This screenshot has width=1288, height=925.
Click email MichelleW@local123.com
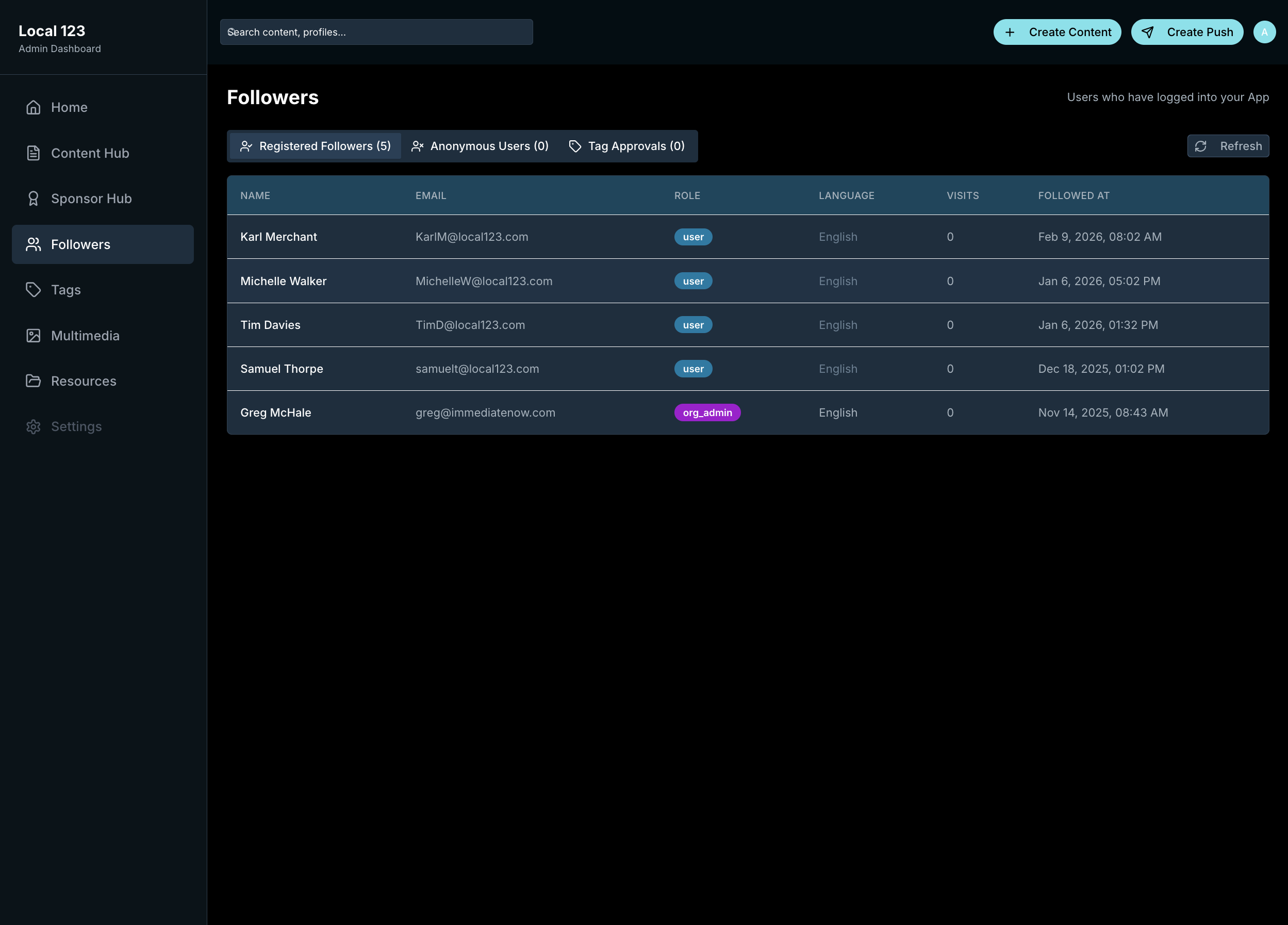pos(484,281)
